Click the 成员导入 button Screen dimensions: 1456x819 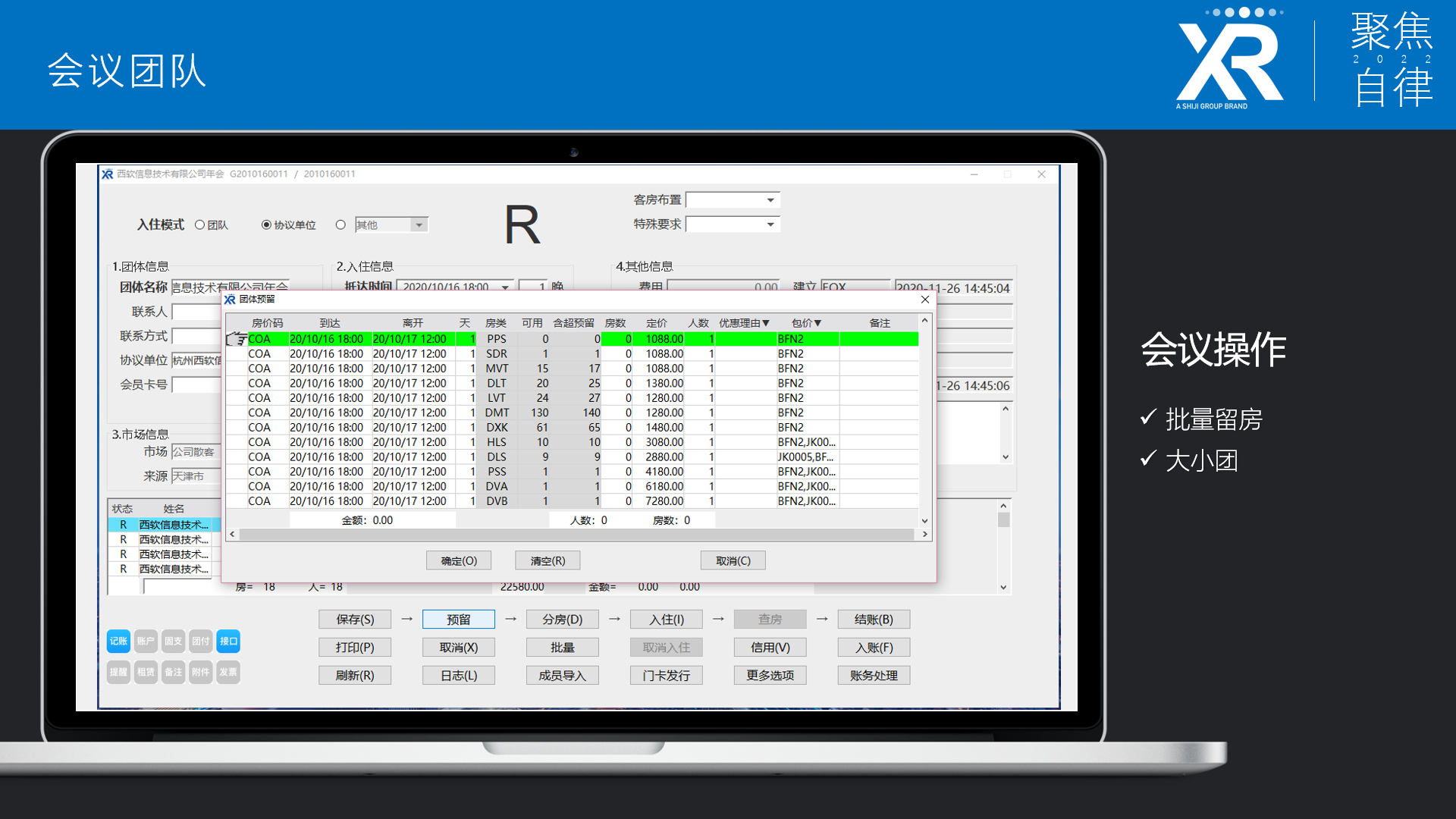point(563,676)
